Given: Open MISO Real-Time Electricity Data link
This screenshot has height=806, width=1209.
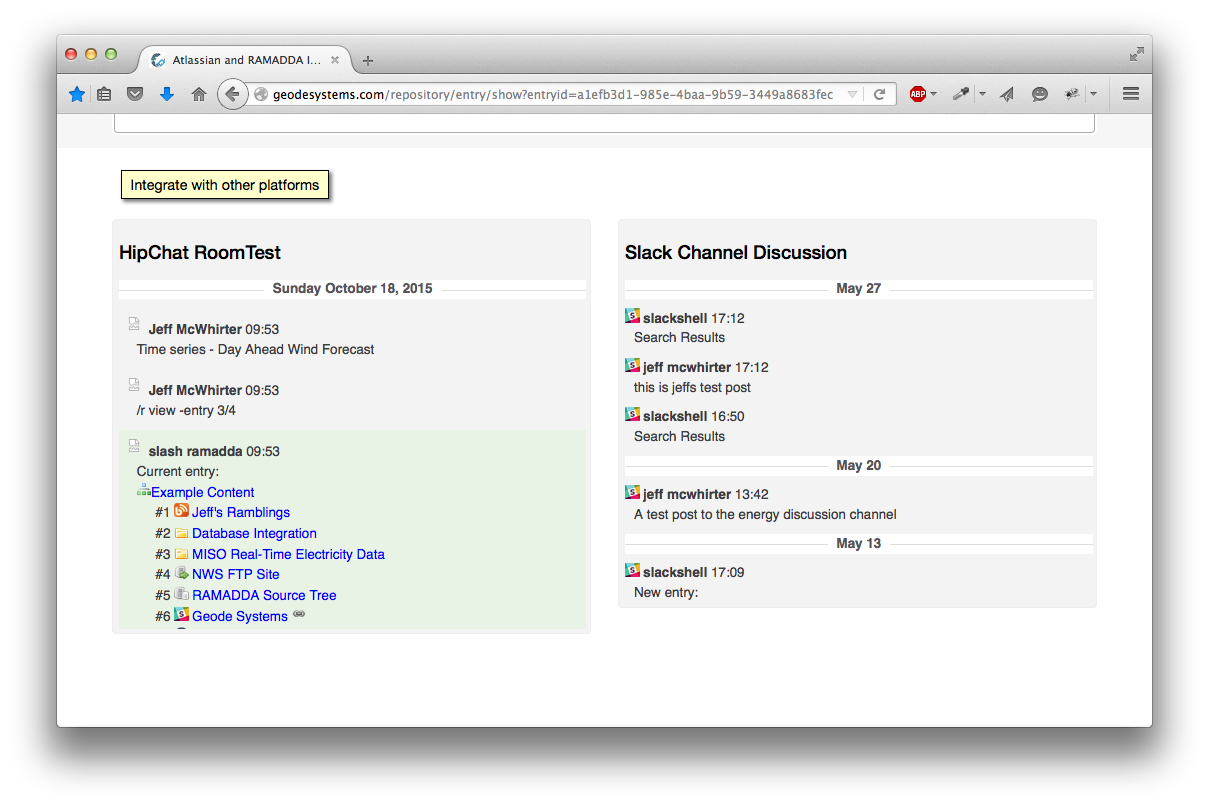Looking at the screenshot, I should tap(288, 554).
